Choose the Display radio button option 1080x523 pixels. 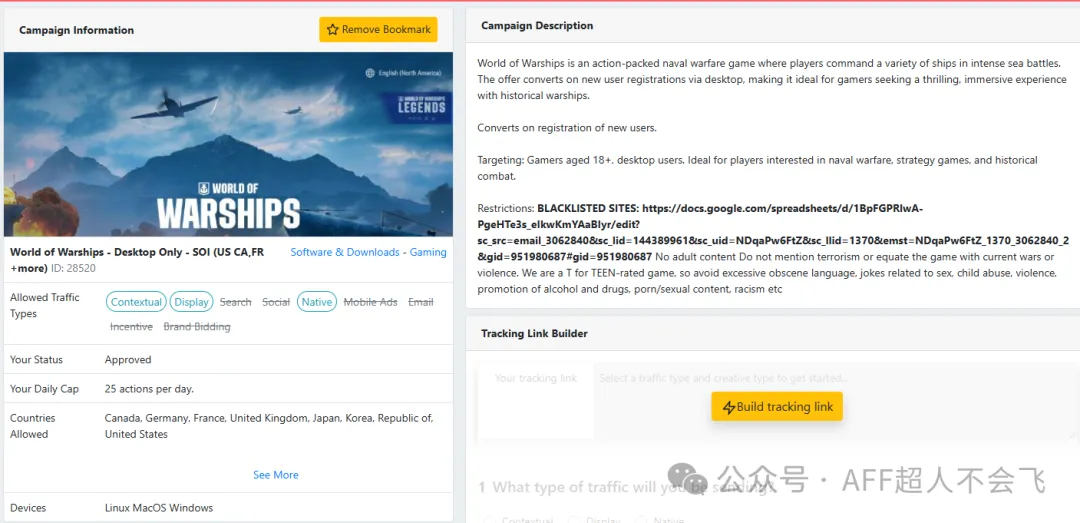pos(574,520)
